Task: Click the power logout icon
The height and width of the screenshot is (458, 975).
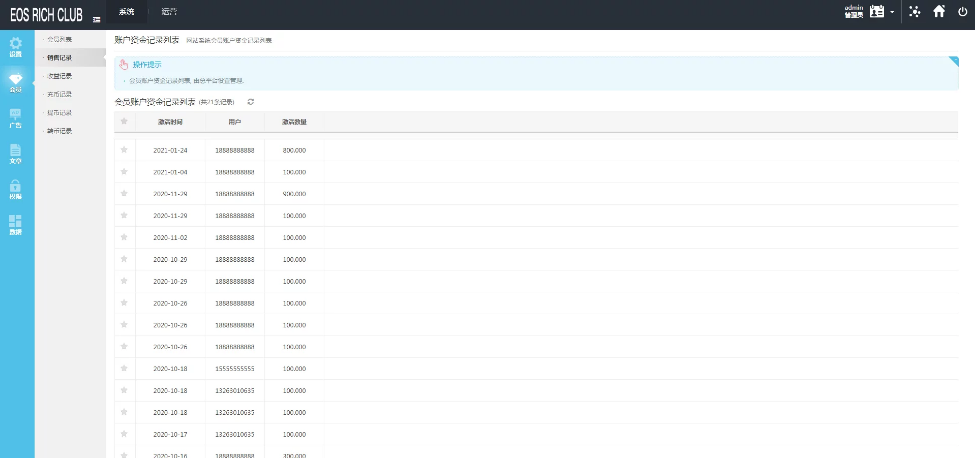Action: (x=962, y=12)
